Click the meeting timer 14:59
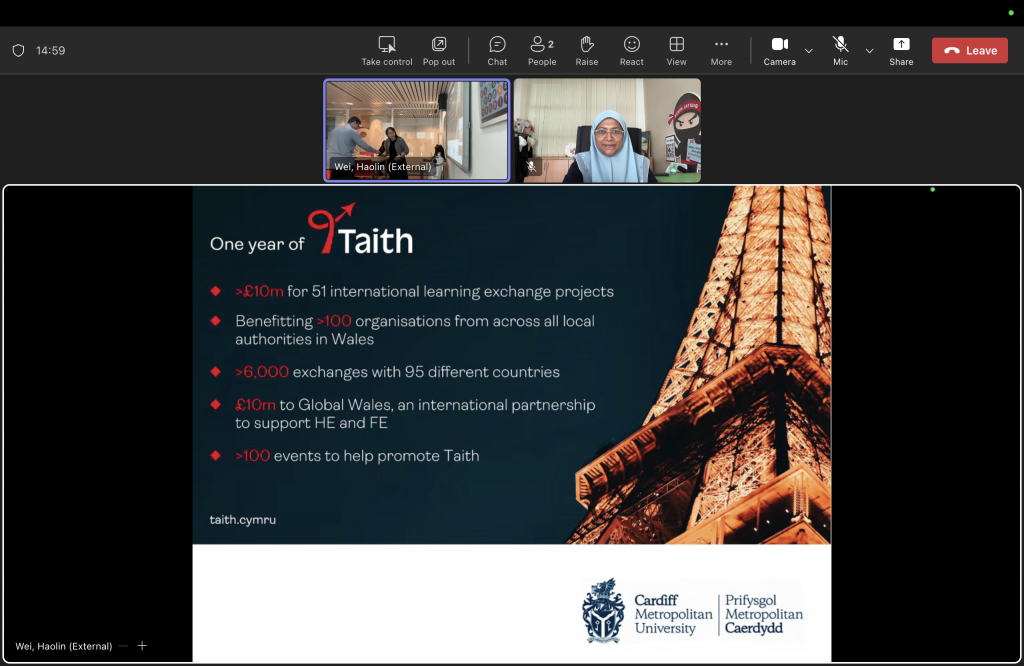 click(x=50, y=50)
